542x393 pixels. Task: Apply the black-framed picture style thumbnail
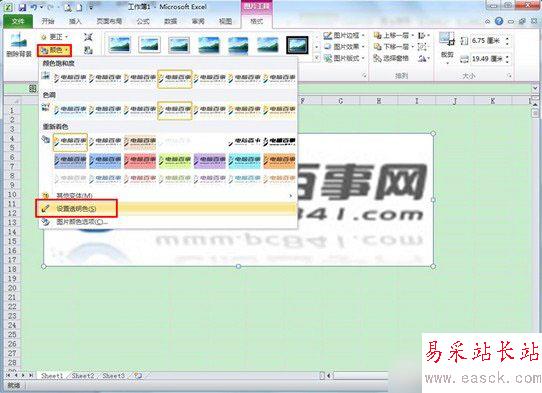297,45
